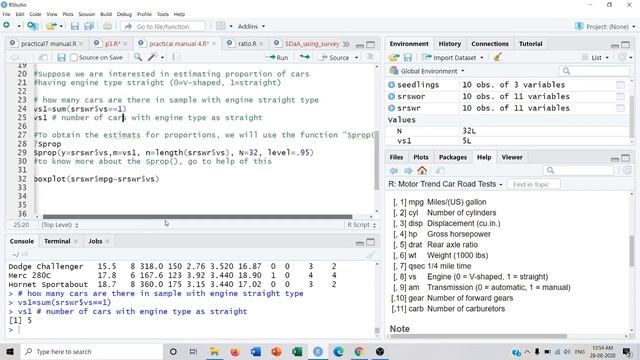The width and height of the screenshot is (640, 360).
Task: Click Import Dataset button
Action: [x=449, y=58]
